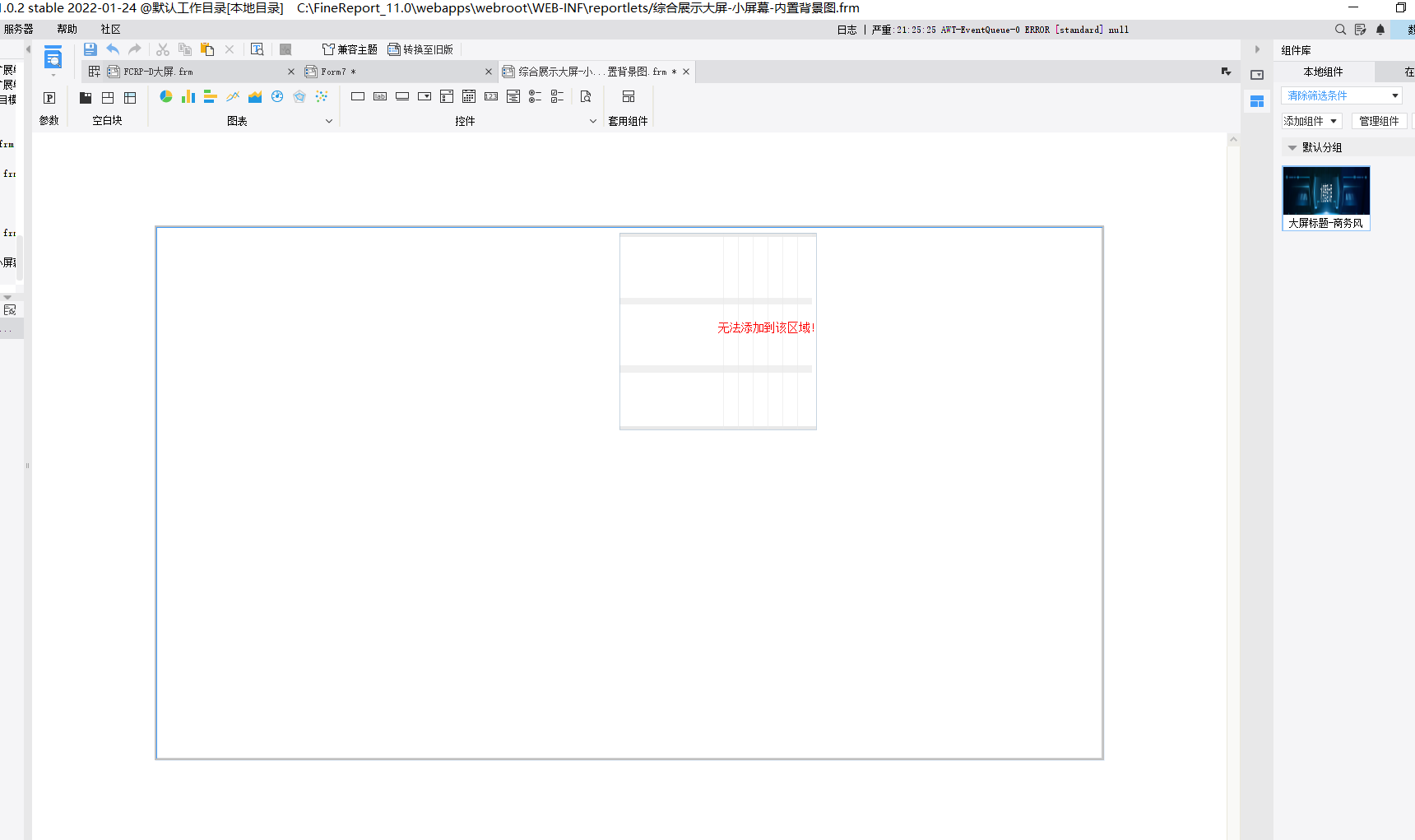Open the notes edit icon beside search
The width and height of the screenshot is (1415, 840).
(x=1361, y=30)
